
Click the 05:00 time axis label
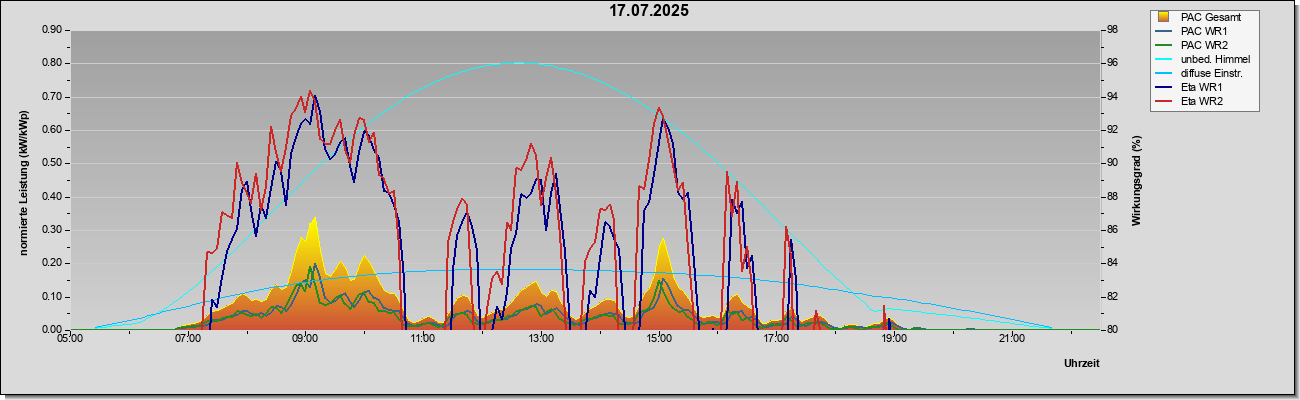point(70,338)
